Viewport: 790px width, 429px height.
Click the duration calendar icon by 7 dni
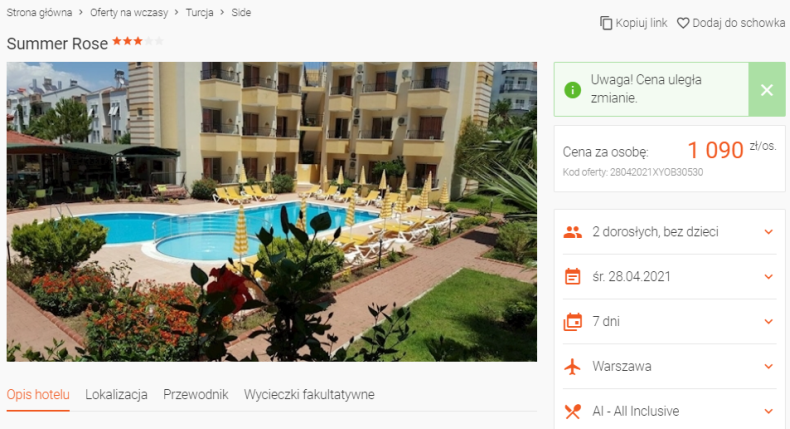click(573, 322)
